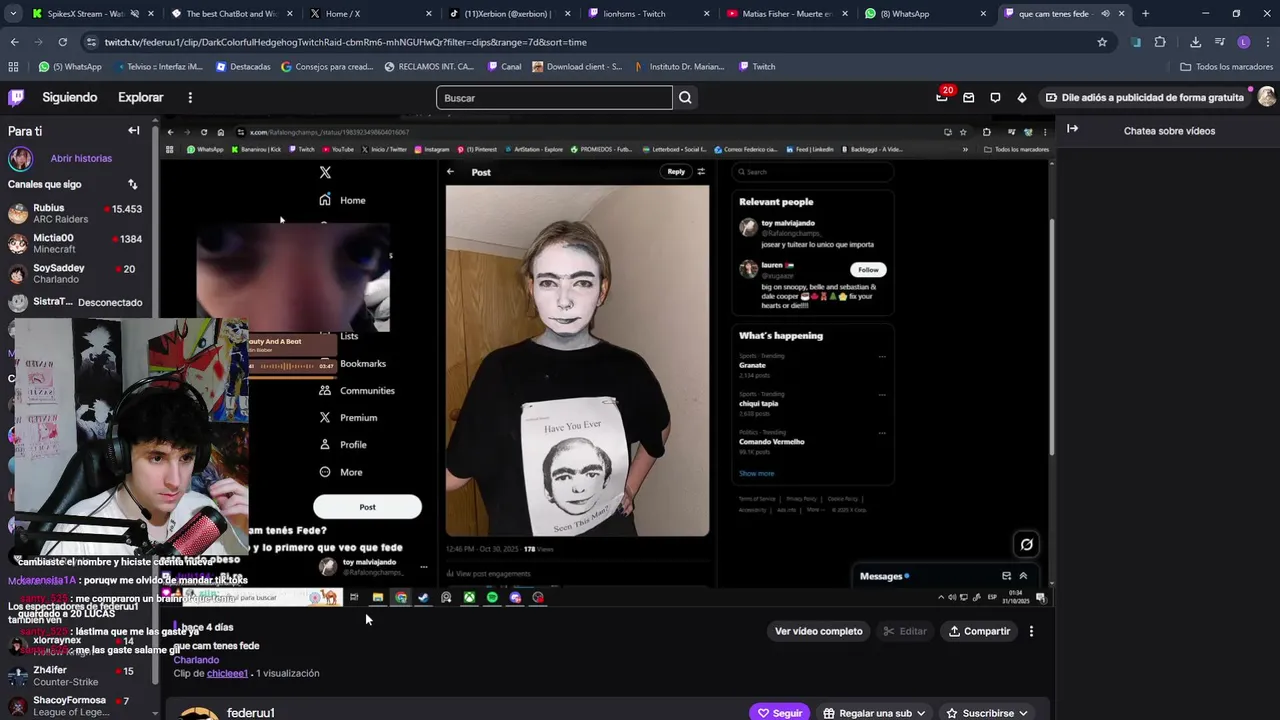Open Chrome downloads icon
Image resolution: width=1280 pixels, height=720 pixels.
pos(1195,42)
